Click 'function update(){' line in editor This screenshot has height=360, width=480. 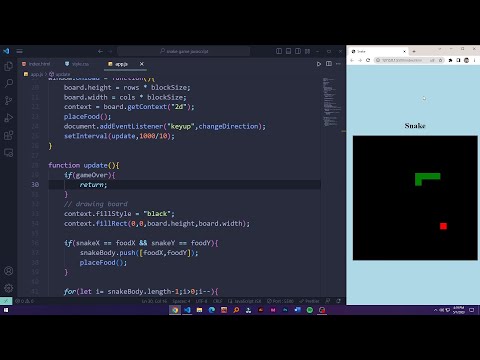(84, 165)
